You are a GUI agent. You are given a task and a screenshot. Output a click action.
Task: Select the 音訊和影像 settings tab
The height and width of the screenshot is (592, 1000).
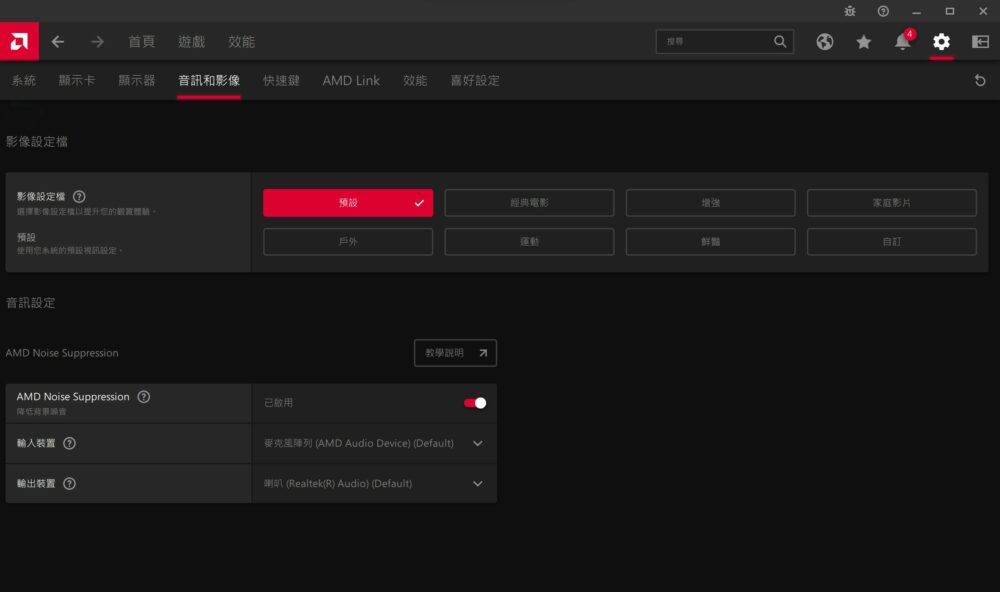tap(209, 80)
